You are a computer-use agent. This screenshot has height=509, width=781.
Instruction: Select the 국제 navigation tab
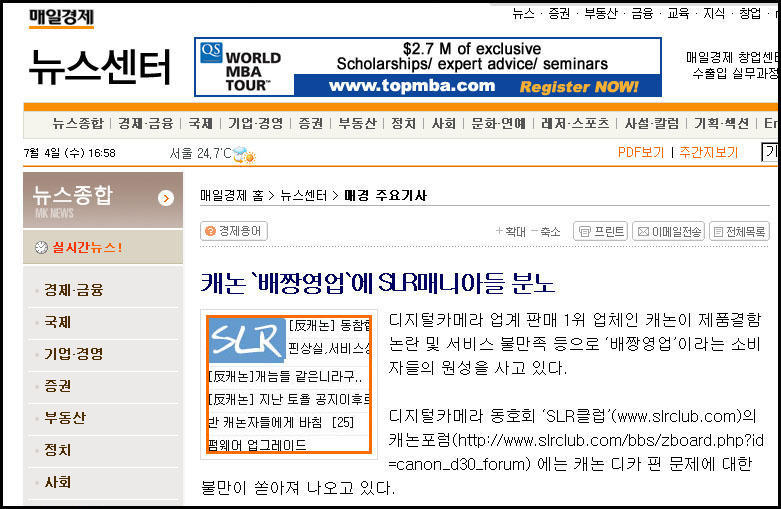[200, 123]
